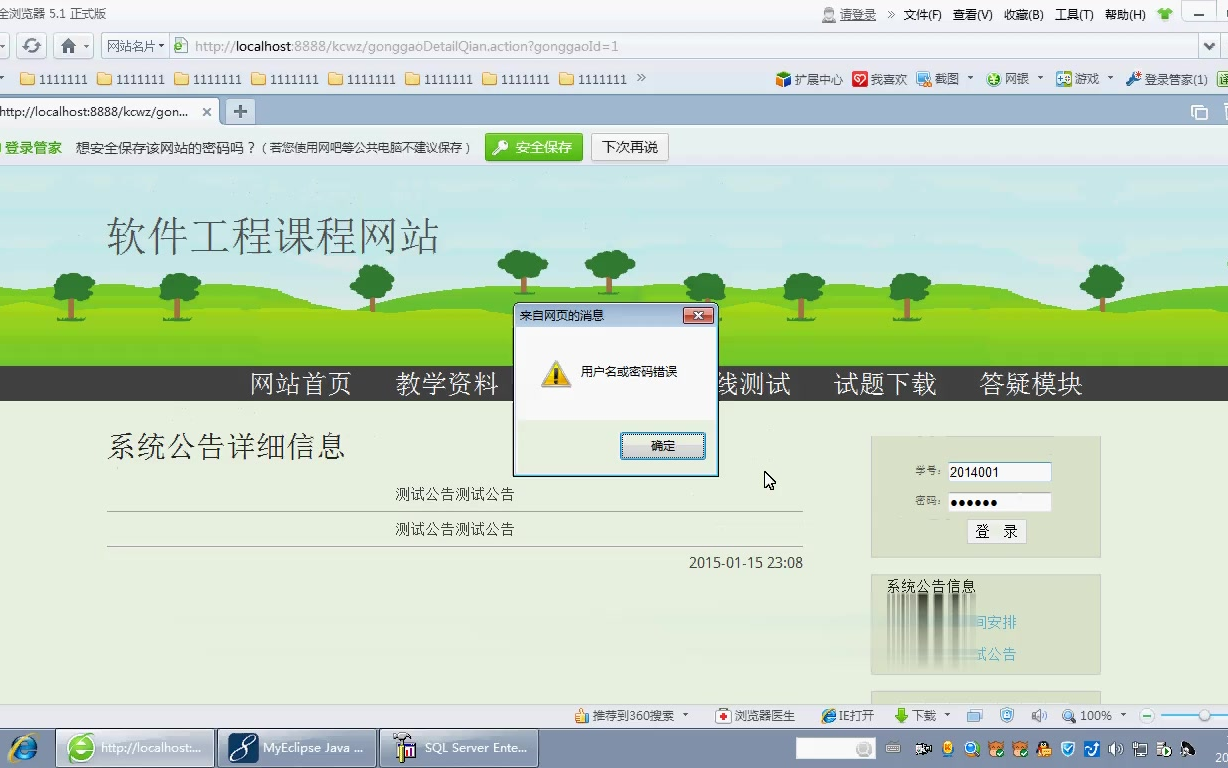Run 浏览器医生 browser doctor
Image resolution: width=1228 pixels, height=768 pixels.
[x=757, y=715]
